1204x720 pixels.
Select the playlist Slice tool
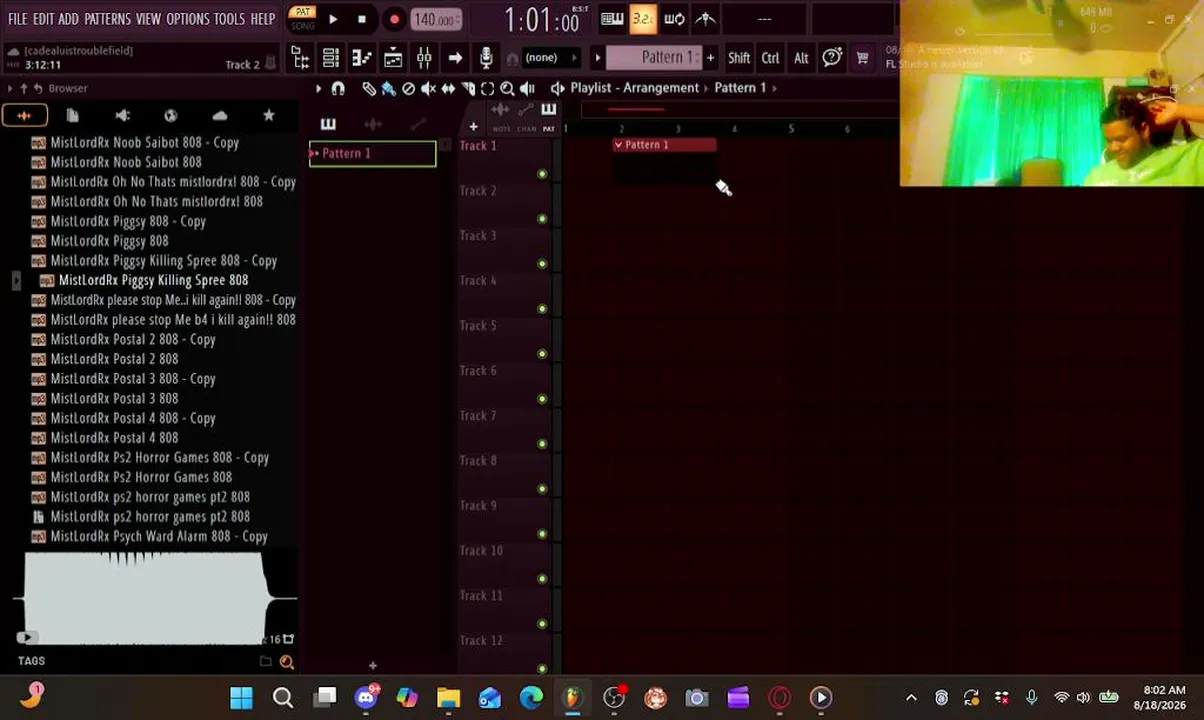pyautogui.click(x=467, y=89)
